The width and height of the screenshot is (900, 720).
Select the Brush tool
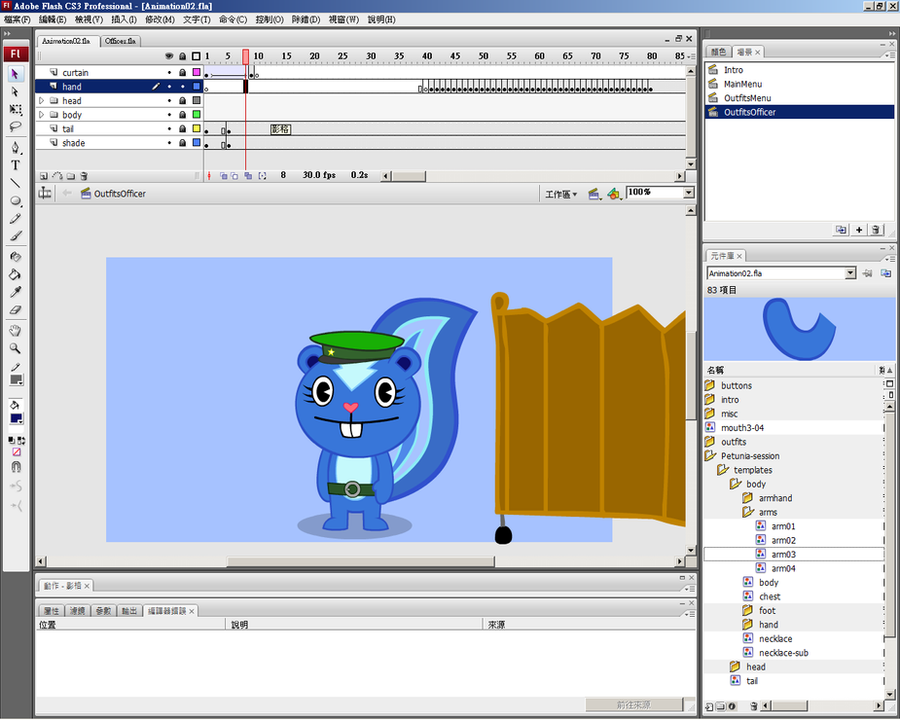tap(15, 236)
